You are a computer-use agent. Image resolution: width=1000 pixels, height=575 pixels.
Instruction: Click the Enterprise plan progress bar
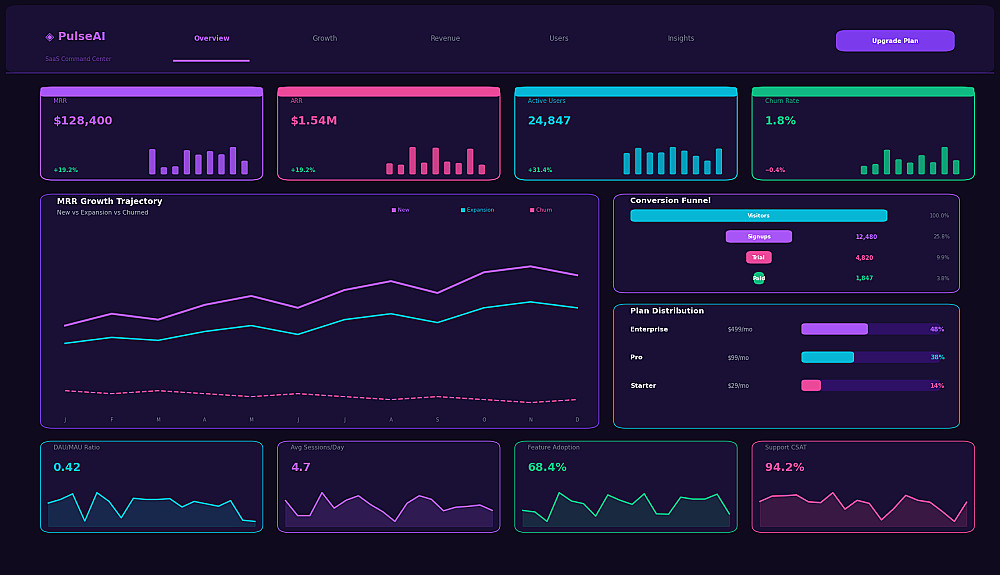pos(874,329)
